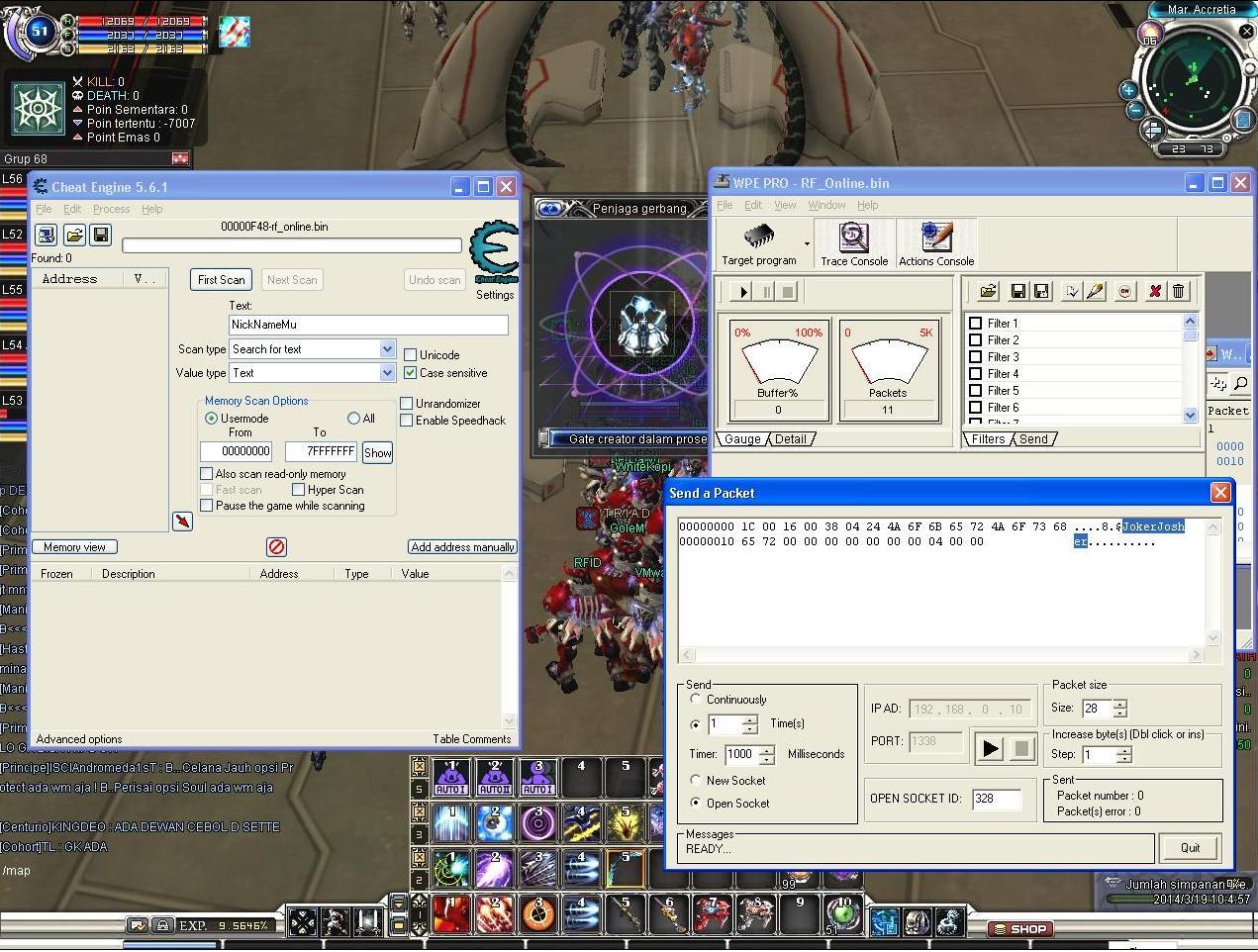Open WPE PRO Window menu
Screen dimensions: 1258x952
click(x=826, y=205)
